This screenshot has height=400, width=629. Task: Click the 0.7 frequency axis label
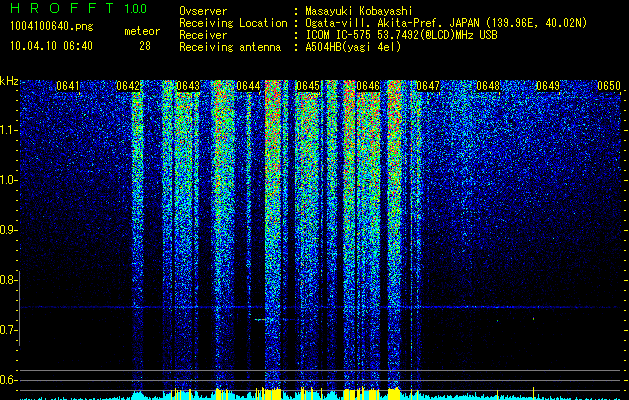pos(8,330)
